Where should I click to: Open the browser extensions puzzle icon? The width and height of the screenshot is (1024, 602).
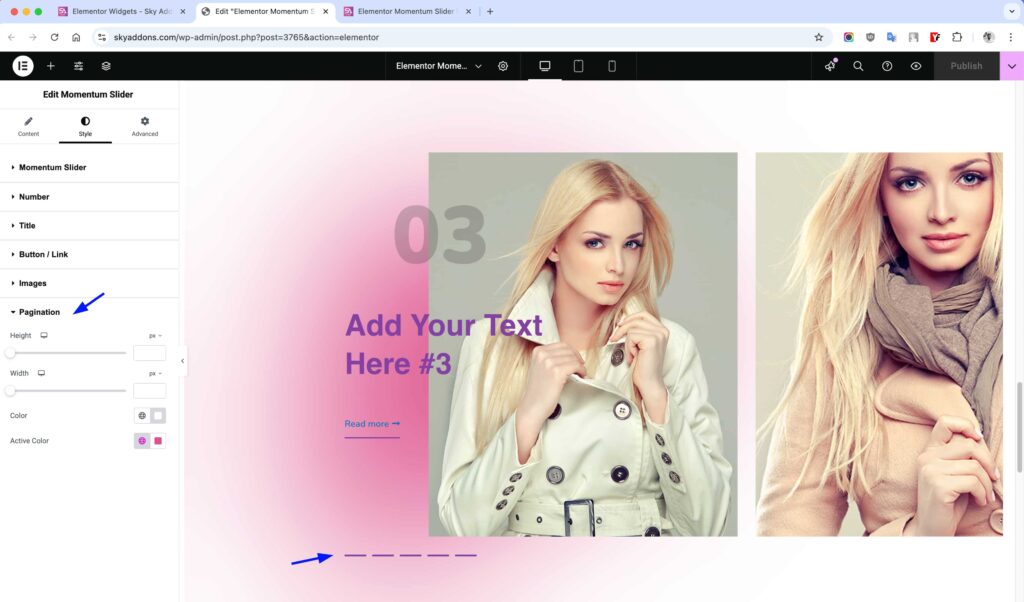coord(957,37)
